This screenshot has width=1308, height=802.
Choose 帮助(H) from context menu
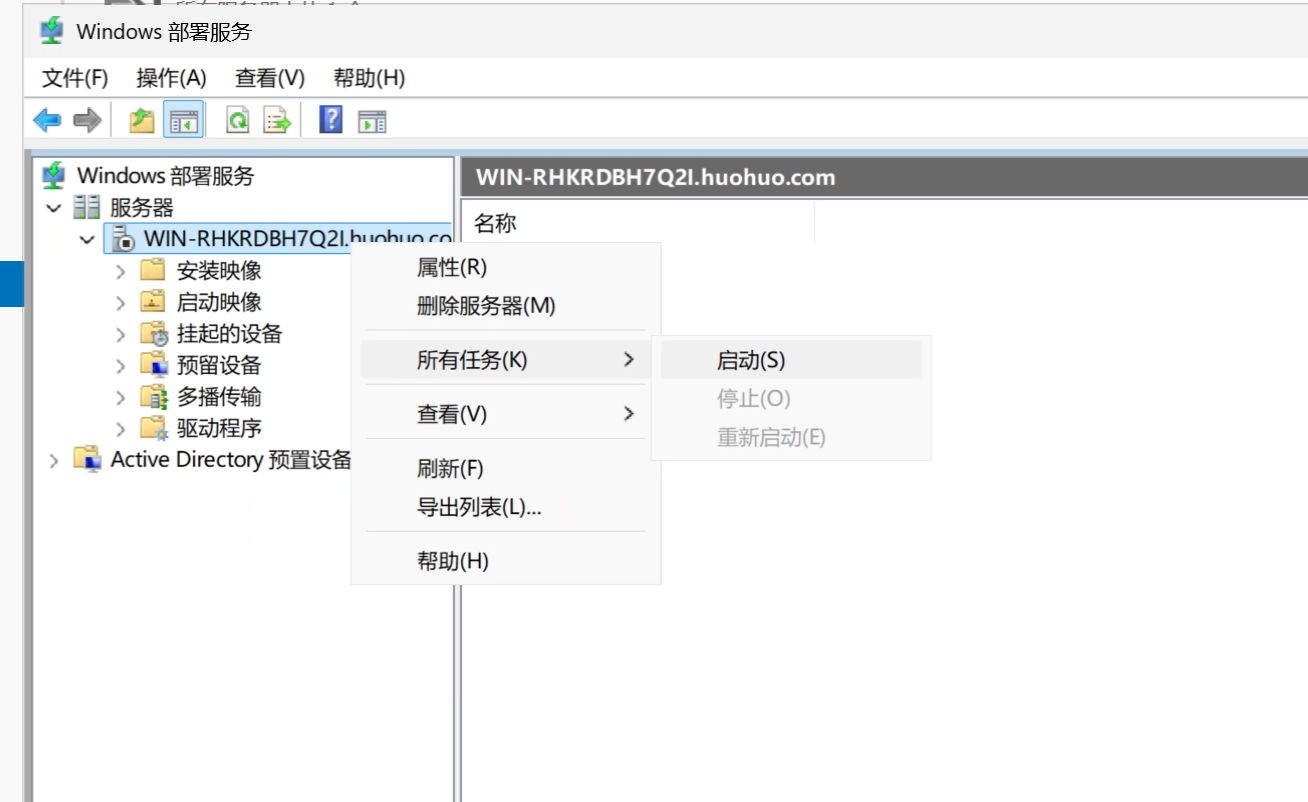tap(505, 561)
